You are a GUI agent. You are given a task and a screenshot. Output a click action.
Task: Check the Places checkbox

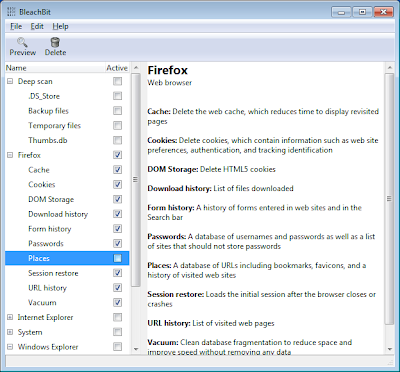[x=117, y=258]
